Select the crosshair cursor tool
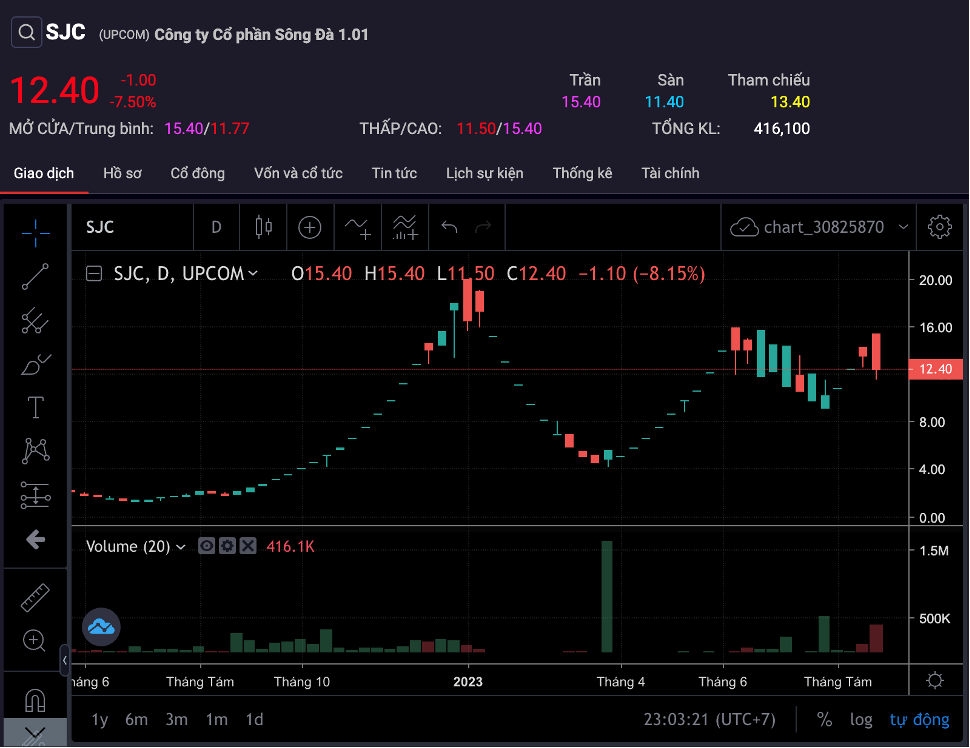Viewport: 970px width, 748px height. [x=35, y=233]
